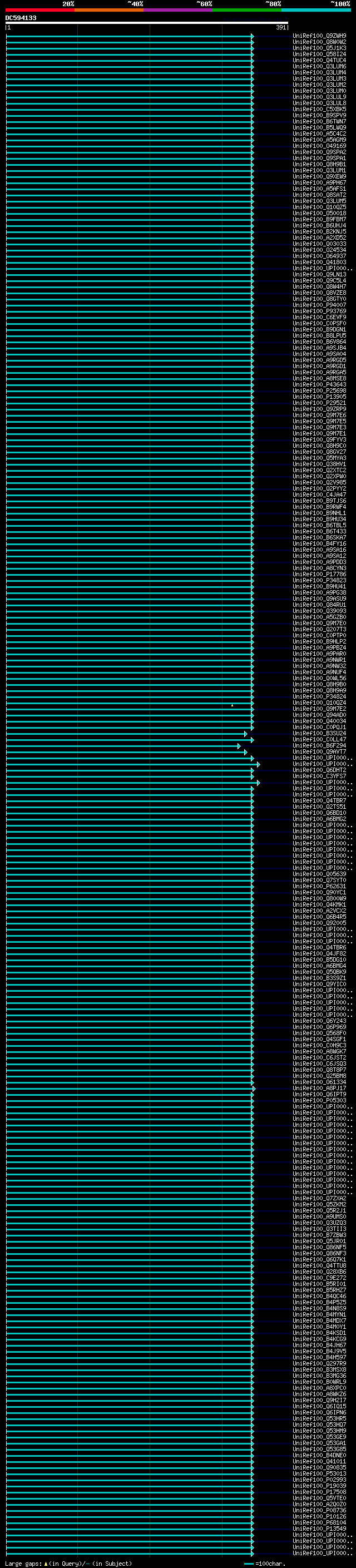This screenshot has height=1568, width=356.
Task: Select the UniRef100_C3YFS7 label
Action: (319, 776)
